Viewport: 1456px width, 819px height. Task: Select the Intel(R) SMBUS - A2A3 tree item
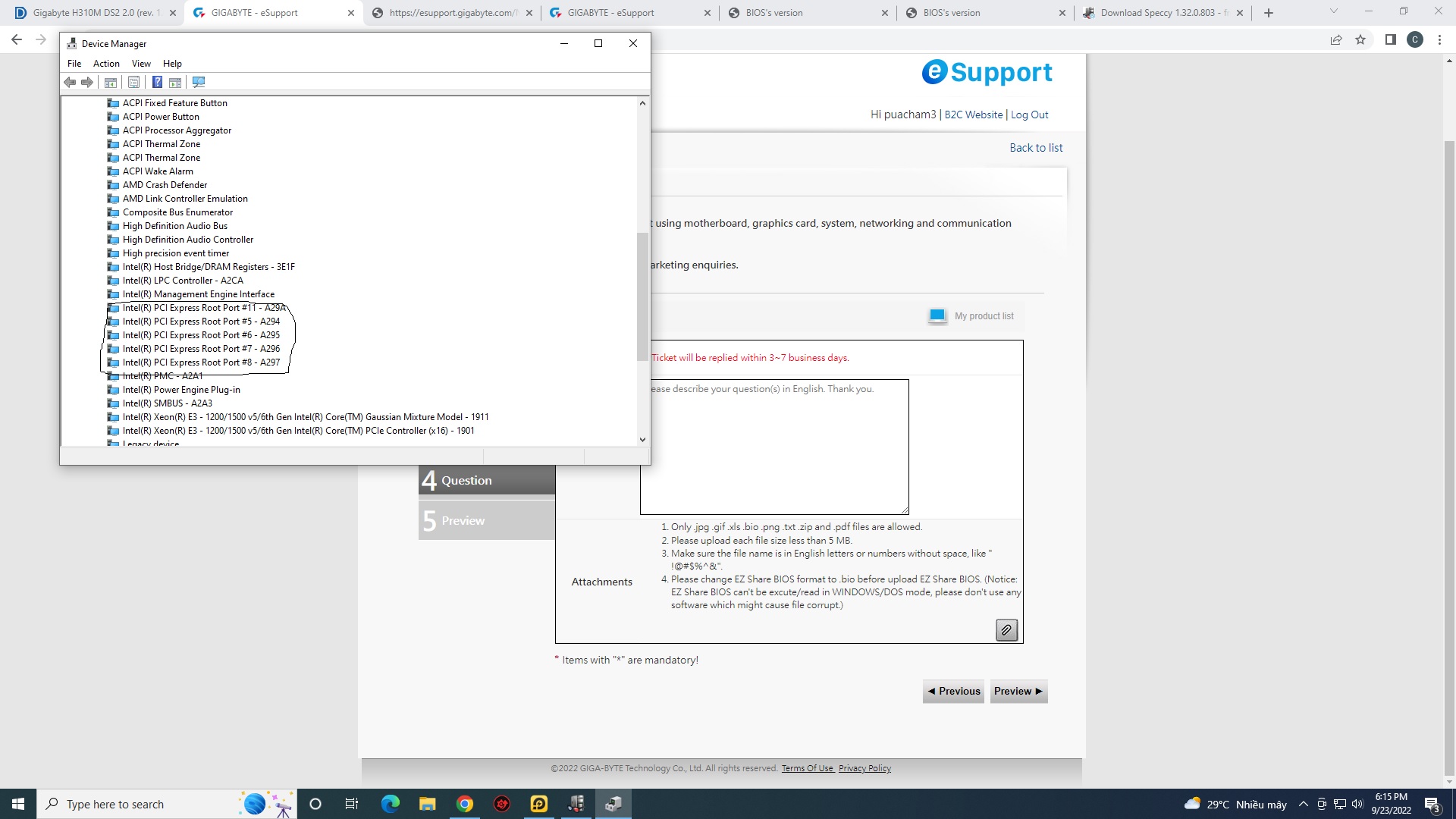click(167, 403)
